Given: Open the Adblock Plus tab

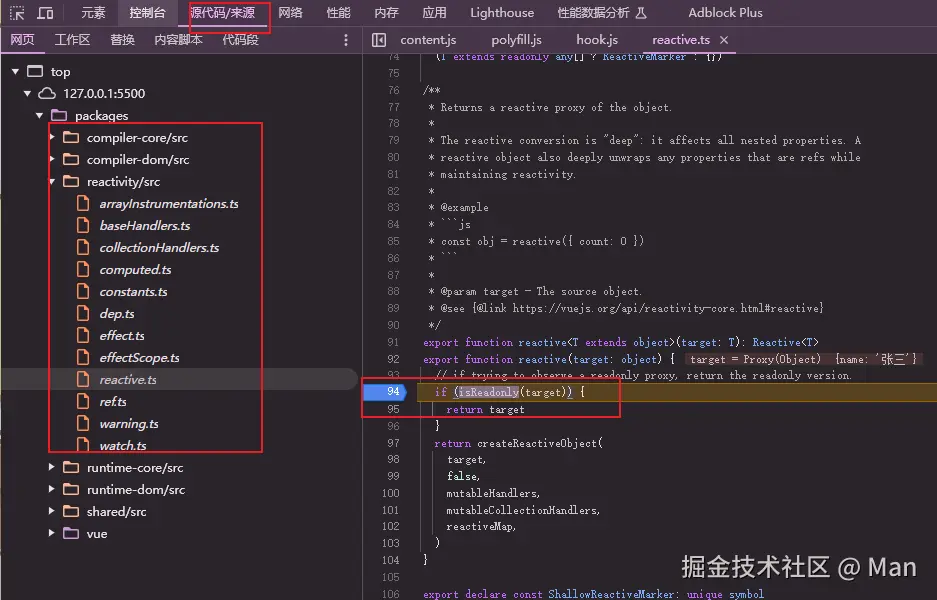Looking at the screenshot, I should click(725, 13).
